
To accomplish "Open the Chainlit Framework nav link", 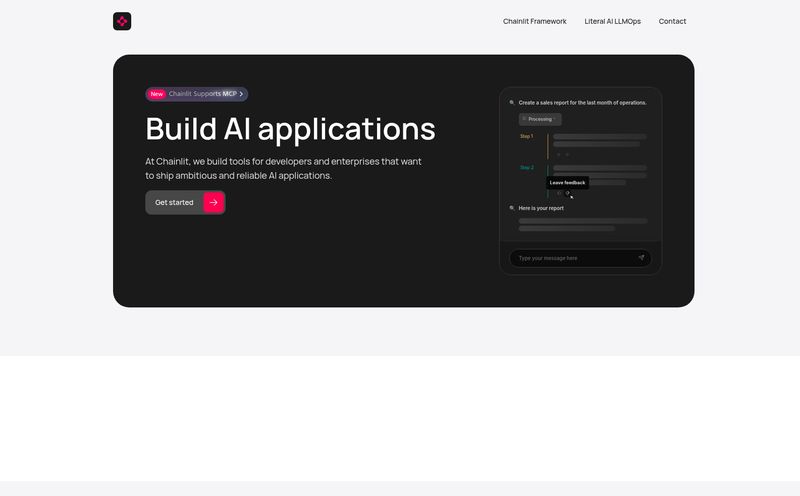I will pyautogui.click(x=534, y=21).
